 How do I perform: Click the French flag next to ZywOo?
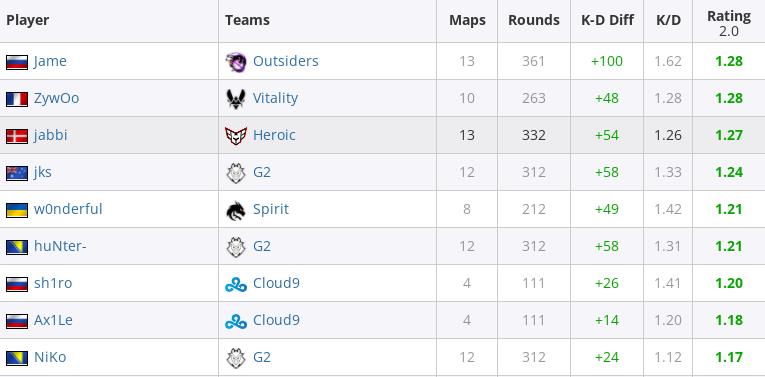17,99
